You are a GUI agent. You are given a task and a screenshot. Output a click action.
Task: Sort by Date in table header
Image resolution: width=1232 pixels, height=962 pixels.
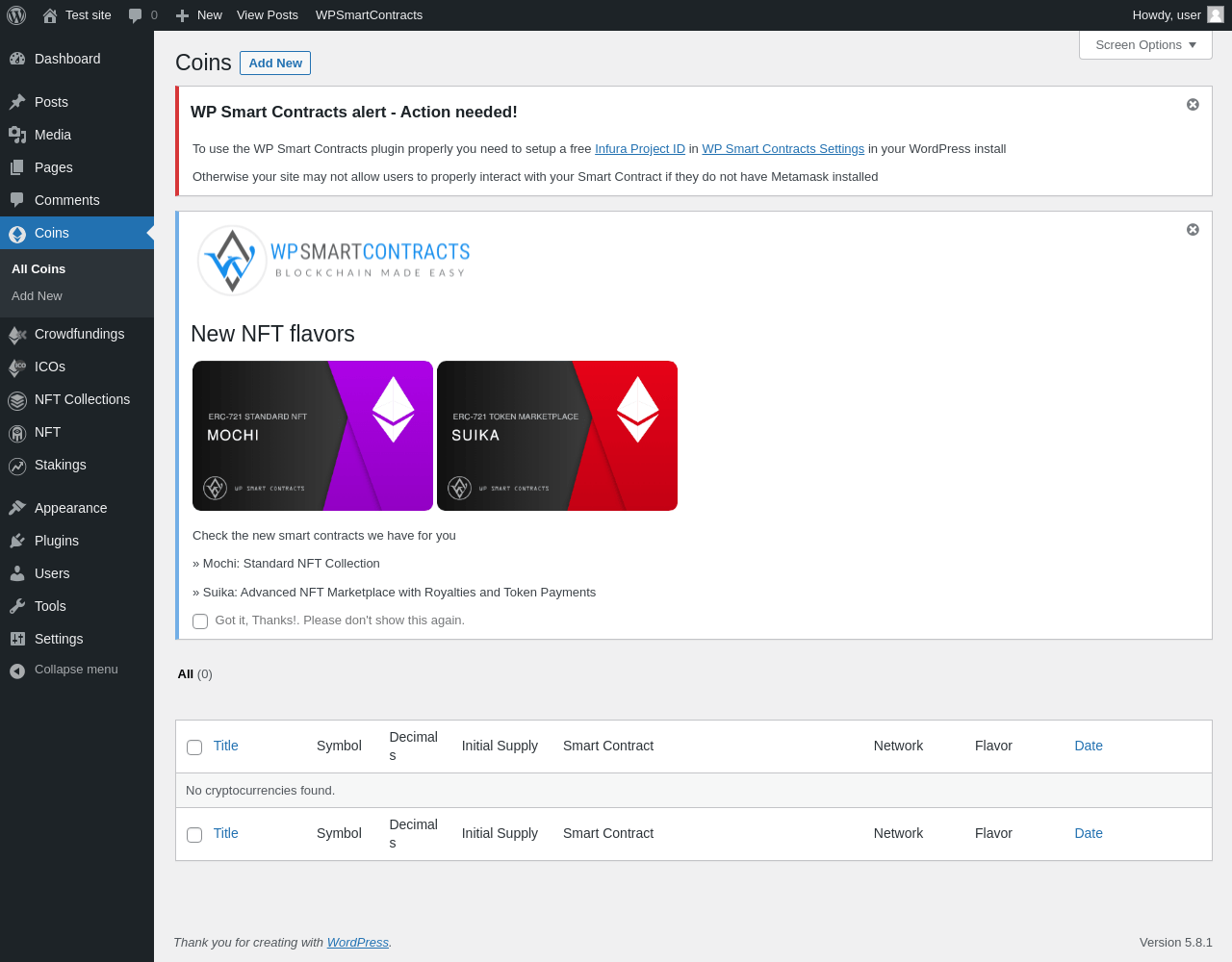tap(1089, 746)
